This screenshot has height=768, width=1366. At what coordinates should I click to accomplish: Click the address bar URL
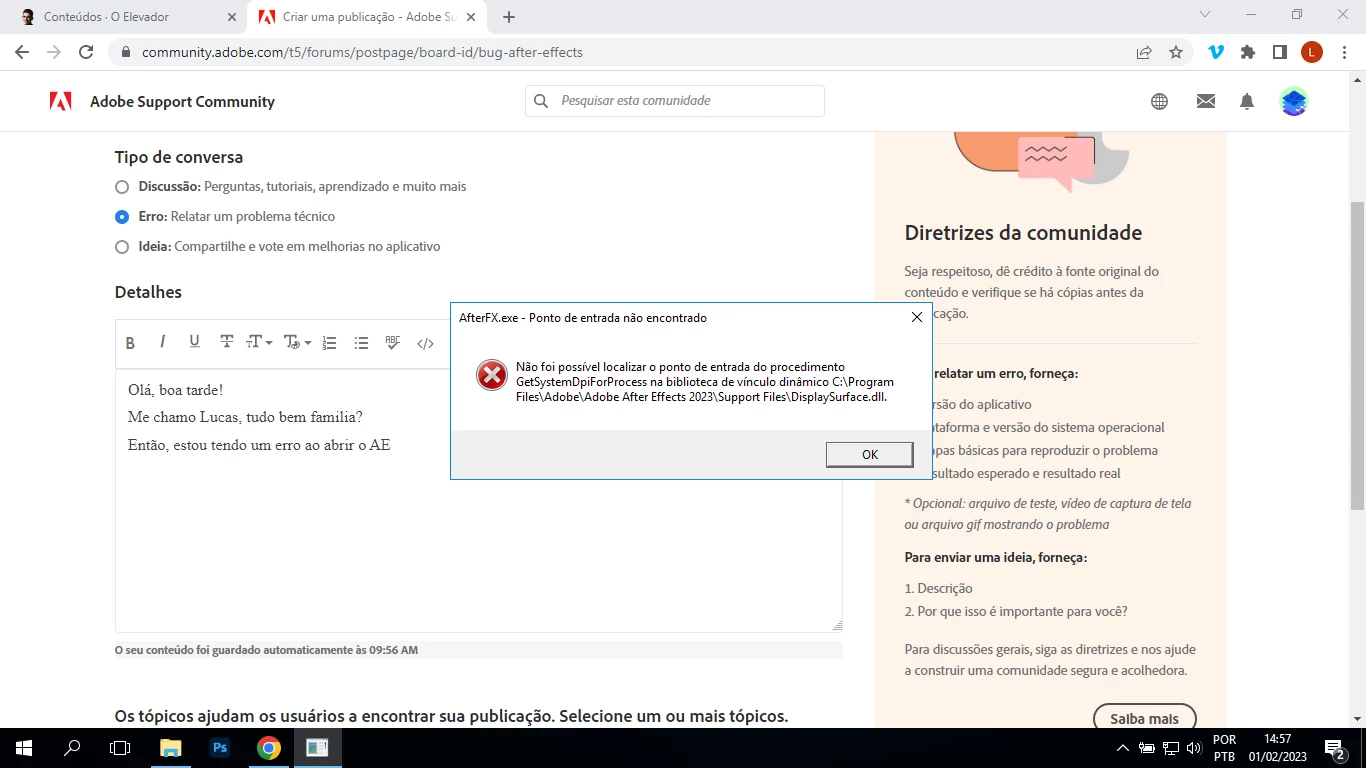tap(362, 52)
